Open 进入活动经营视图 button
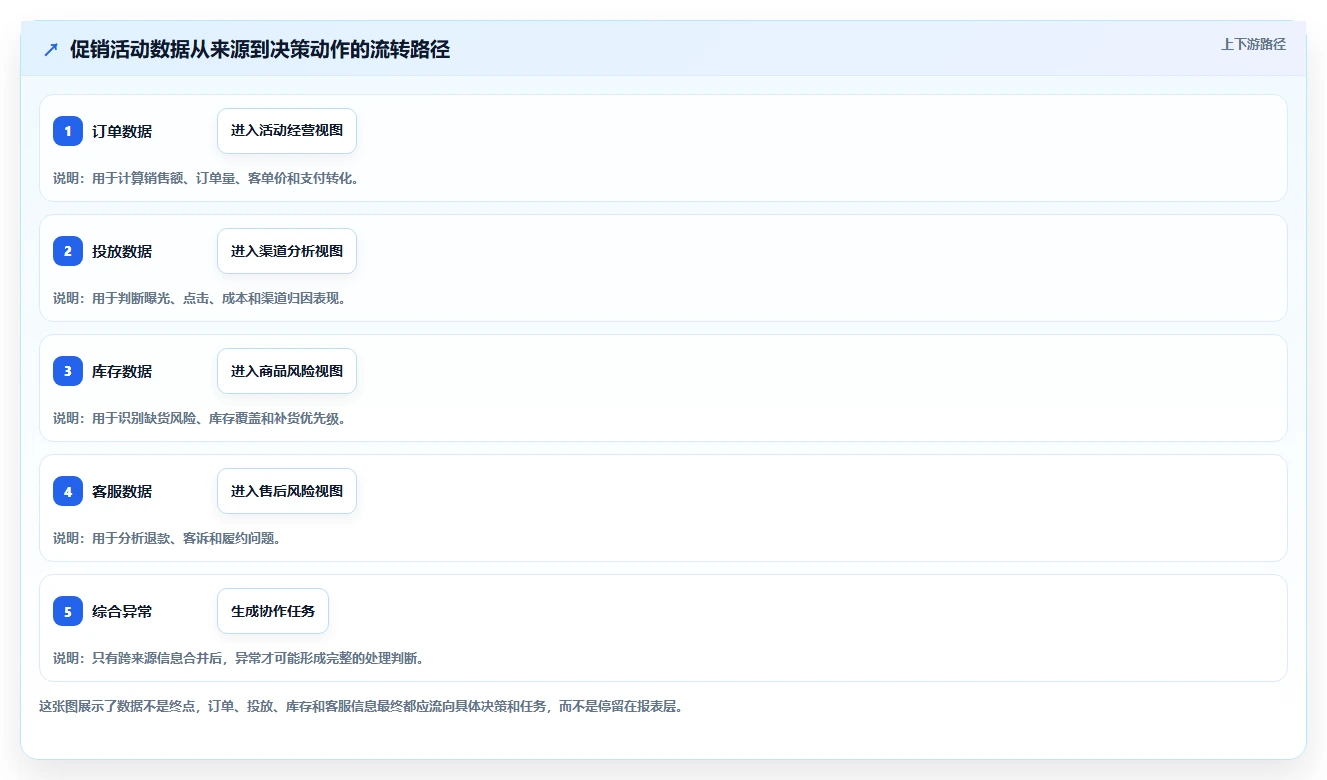Screen dimensions: 1327x780 tap(287, 131)
